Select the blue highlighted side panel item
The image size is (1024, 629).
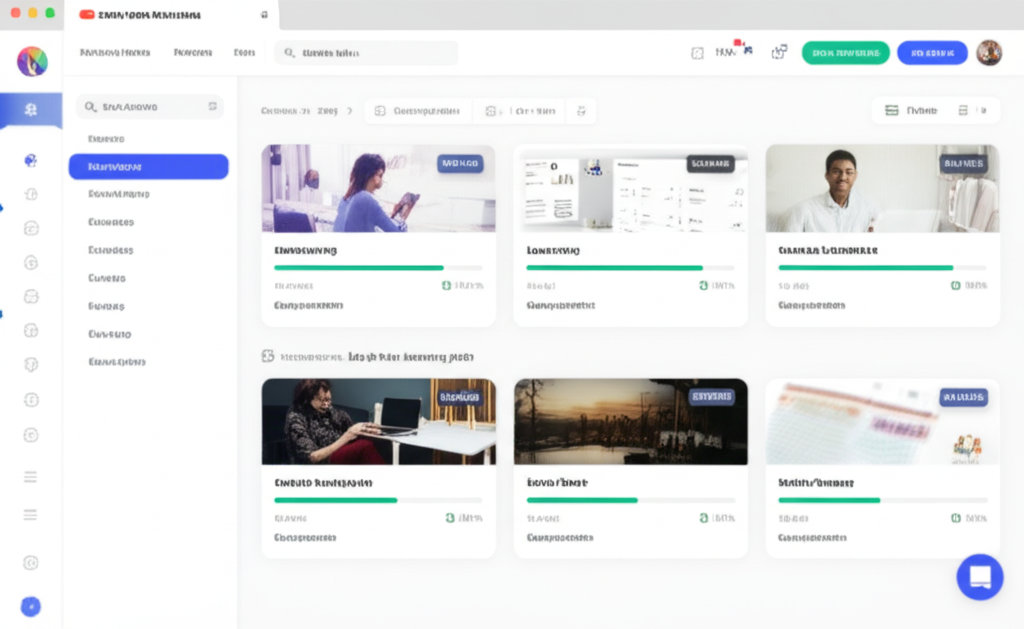[x=148, y=167]
